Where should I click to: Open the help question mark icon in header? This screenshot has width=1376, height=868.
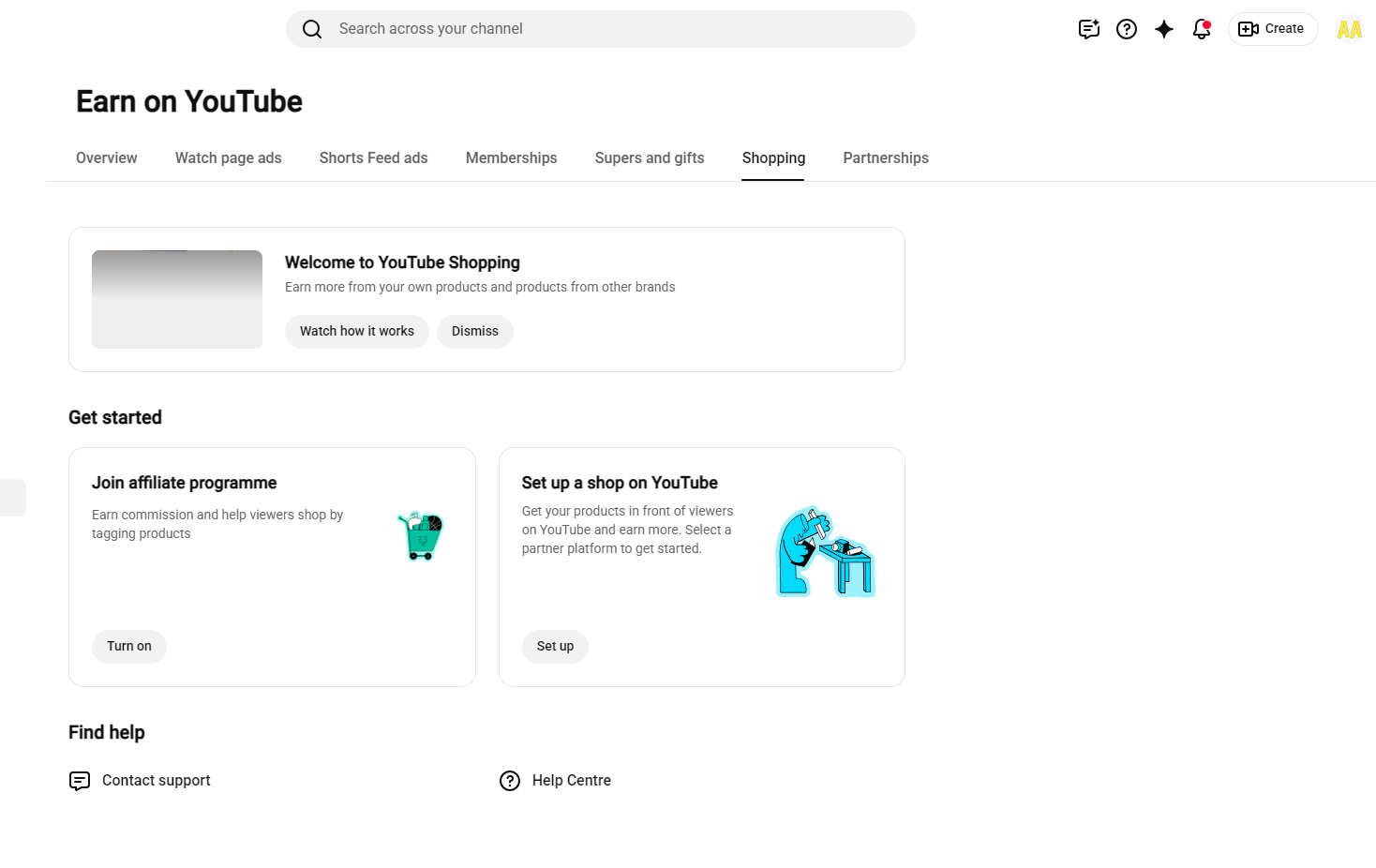coord(1127,29)
